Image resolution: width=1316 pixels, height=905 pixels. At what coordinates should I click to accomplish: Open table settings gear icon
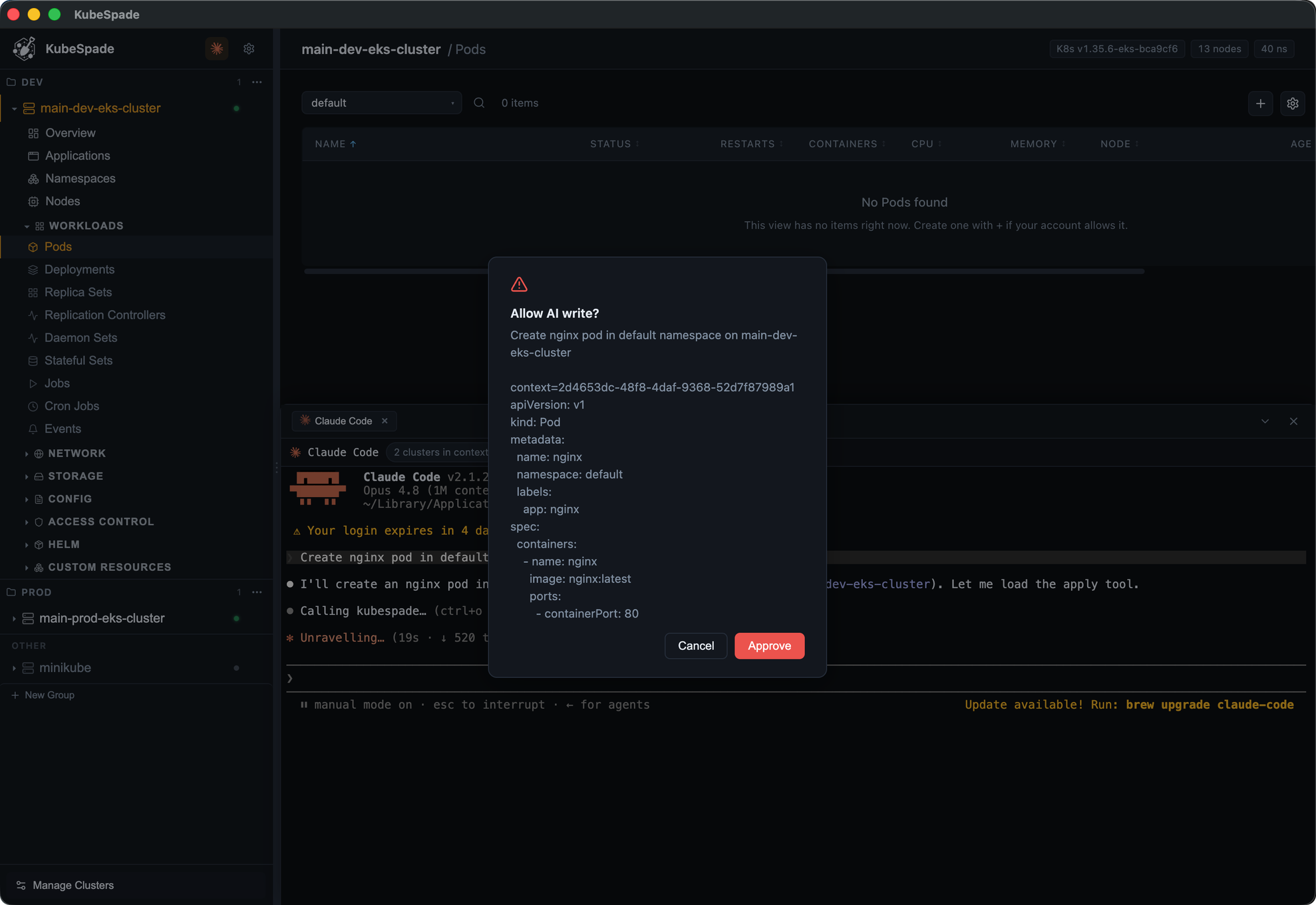click(1292, 103)
